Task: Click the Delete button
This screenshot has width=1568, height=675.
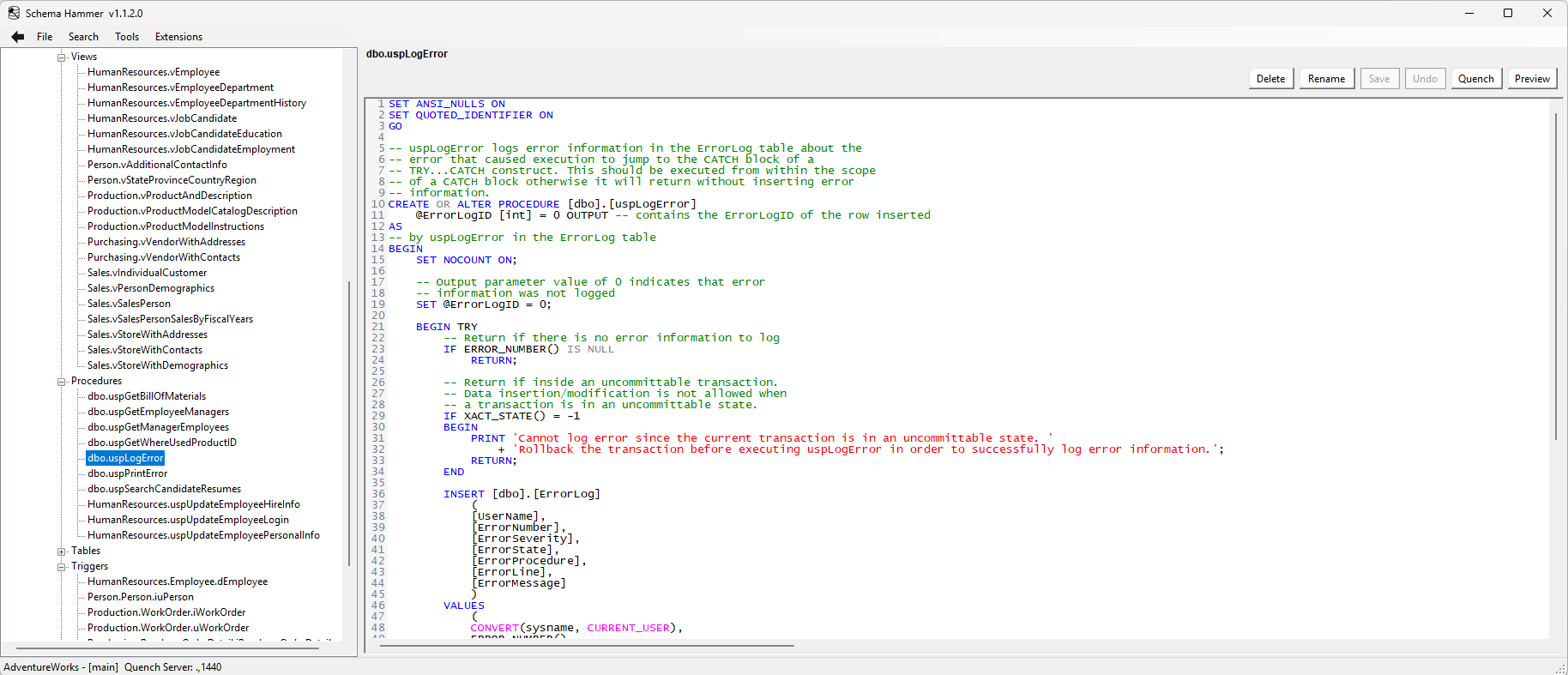Action: coord(1270,79)
